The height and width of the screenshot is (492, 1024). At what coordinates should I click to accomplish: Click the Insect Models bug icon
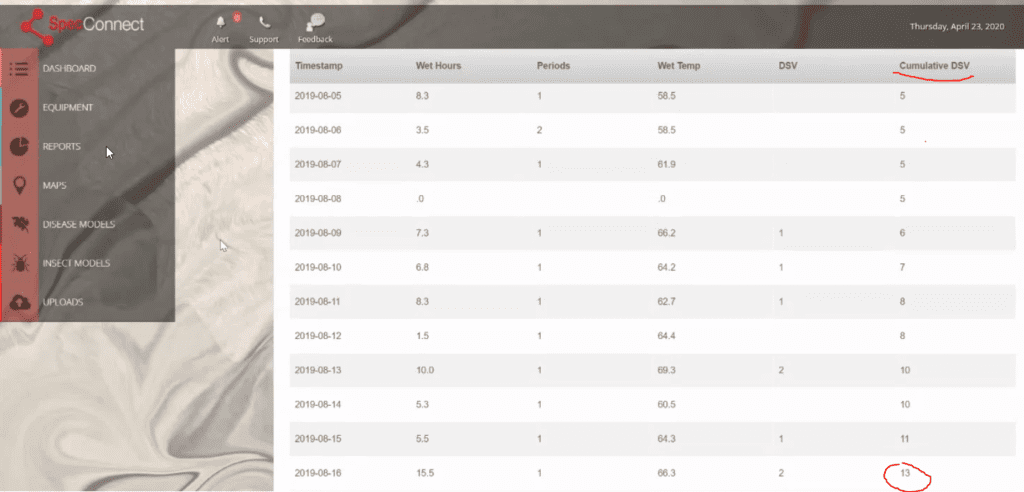click(x=20, y=264)
